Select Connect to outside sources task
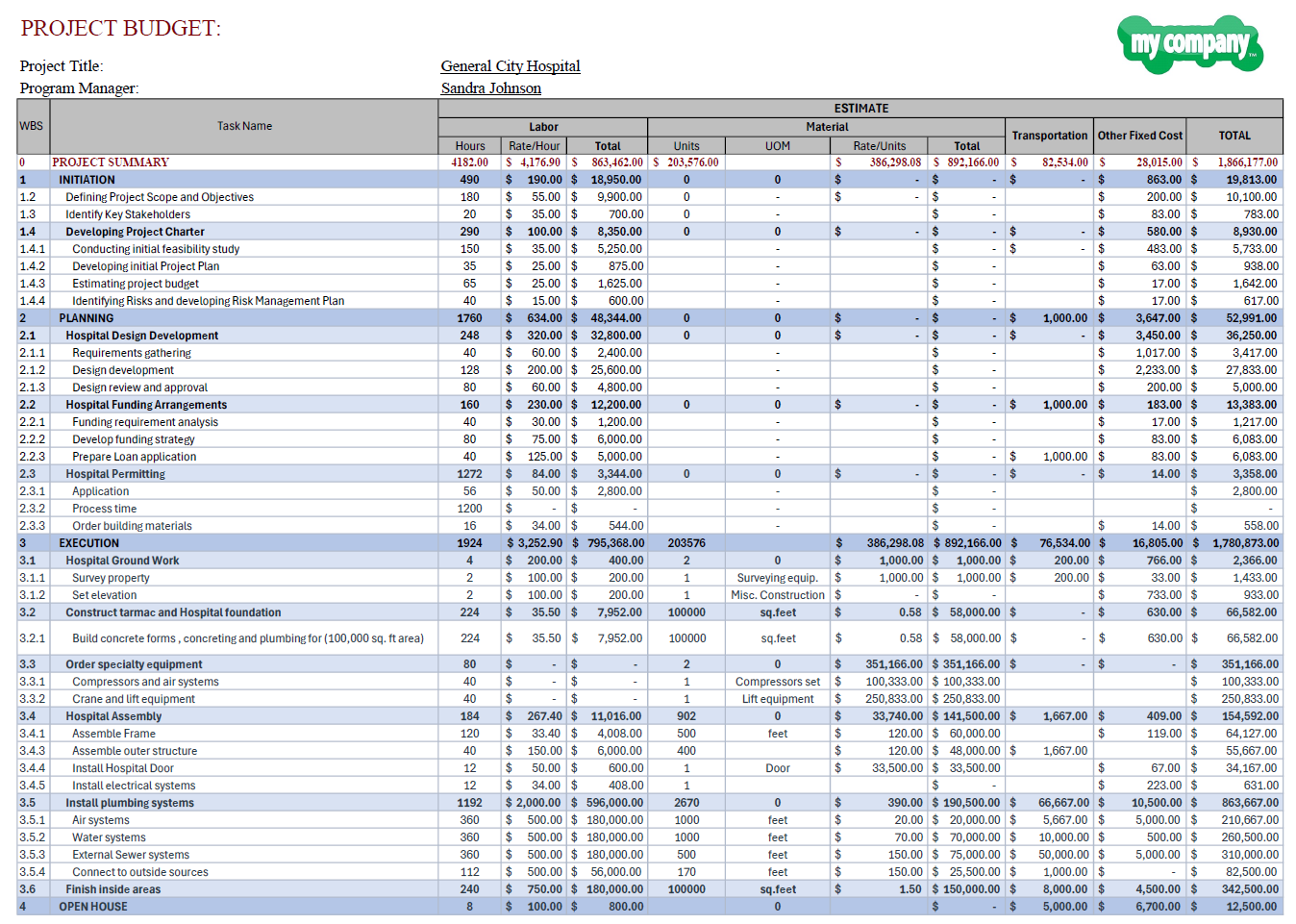Image resolution: width=1296 pixels, height=924 pixels. [x=140, y=872]
